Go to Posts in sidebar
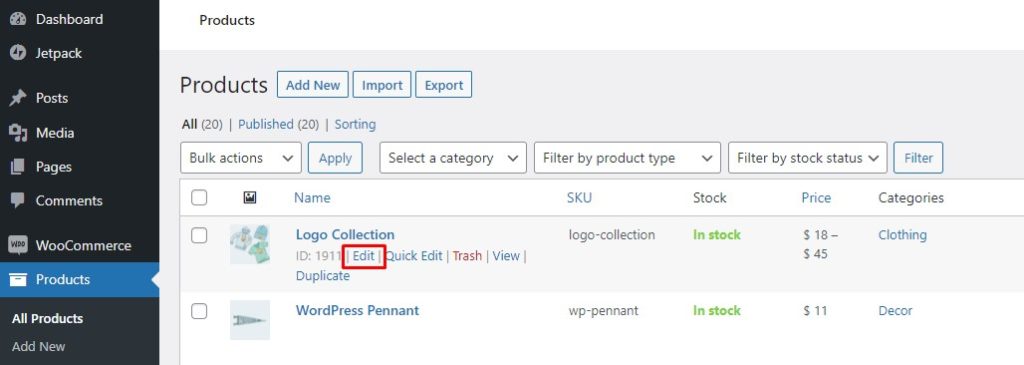The width and height of the screenshot is (1024, 365). 52,98
